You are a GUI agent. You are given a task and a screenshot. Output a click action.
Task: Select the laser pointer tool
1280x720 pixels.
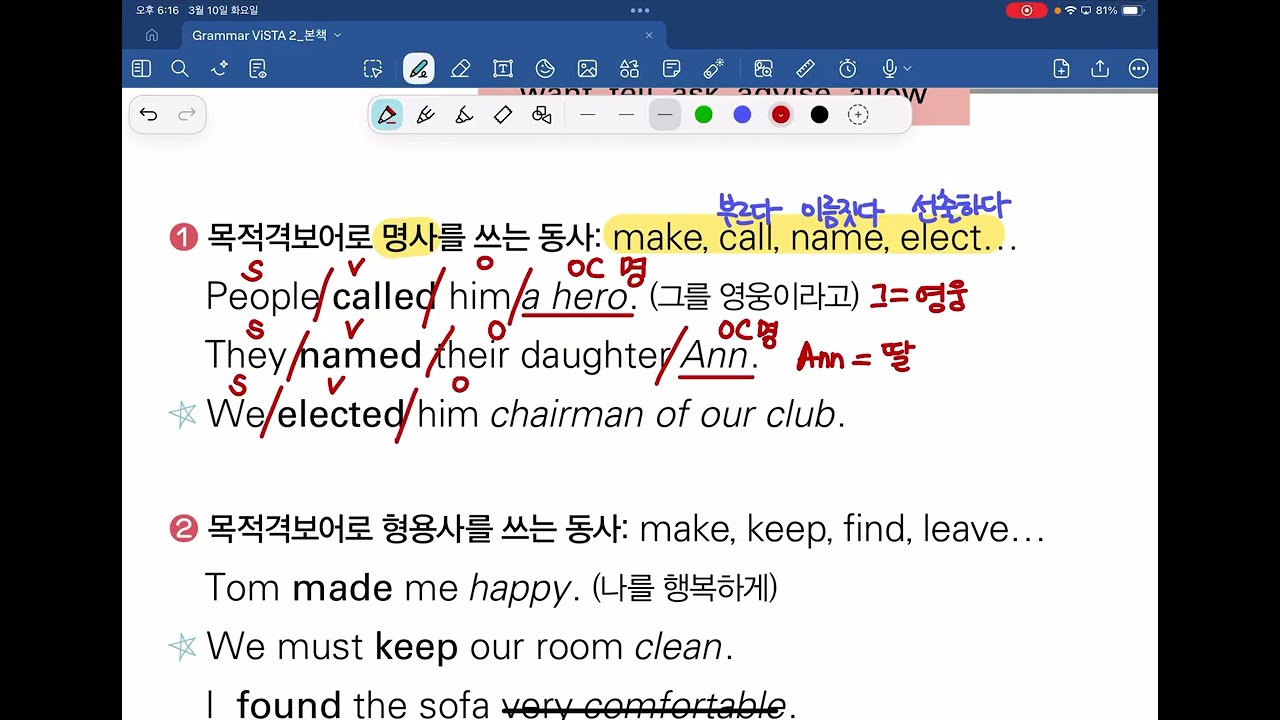pyautogui.click(x=714, y=69)
